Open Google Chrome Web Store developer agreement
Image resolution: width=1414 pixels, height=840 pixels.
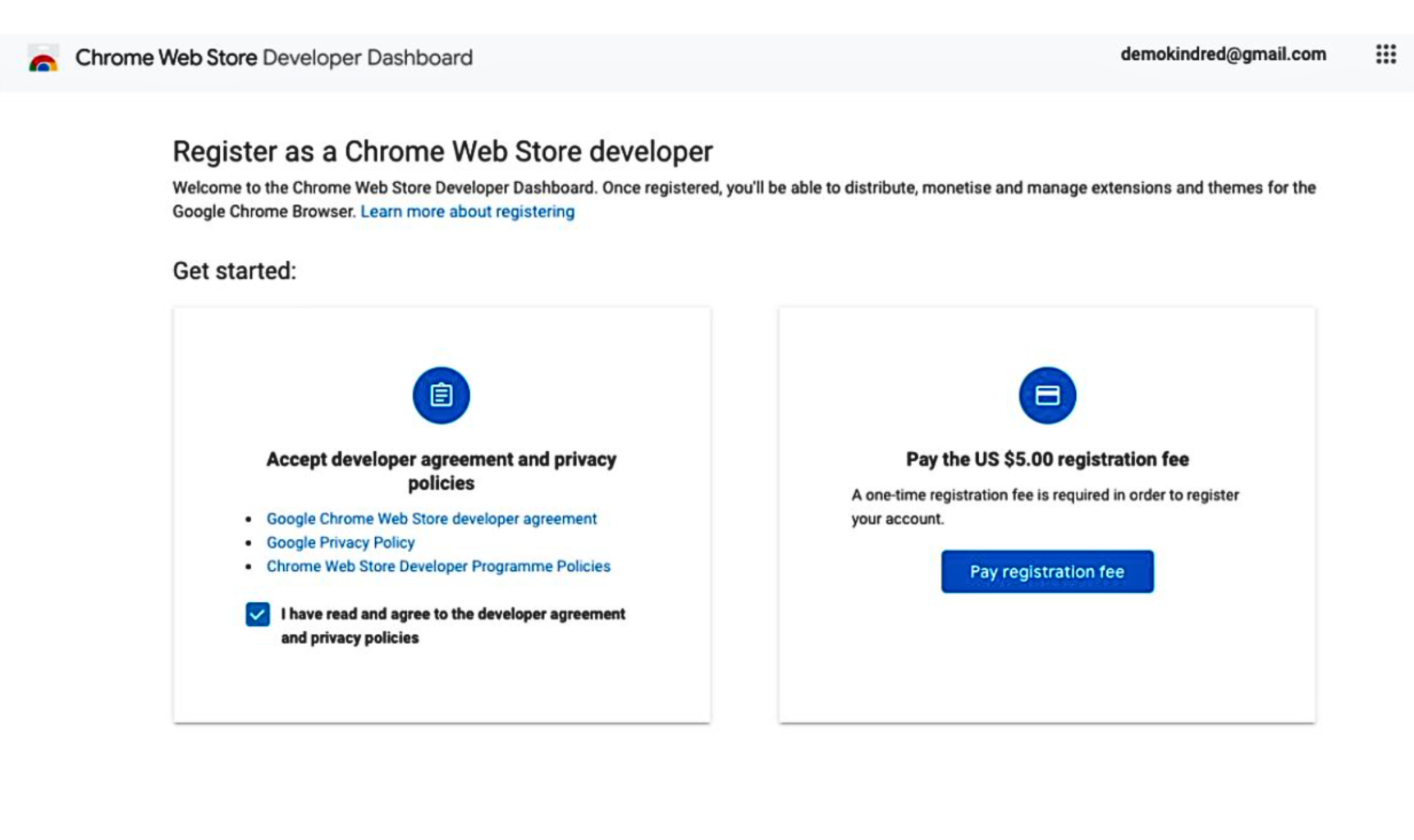pos(432,518)
